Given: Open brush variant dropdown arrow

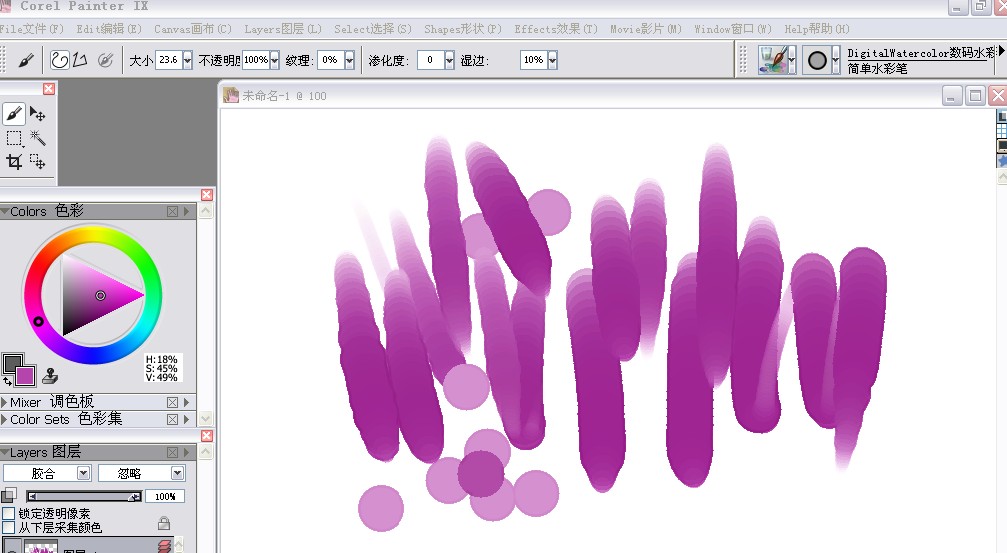Looking at the screenshot, I should (835, 60).
